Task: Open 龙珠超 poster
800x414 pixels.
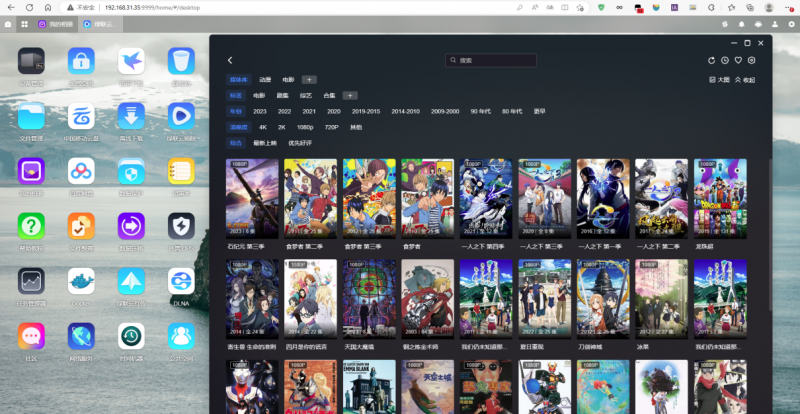Action: tap(720, 199)
